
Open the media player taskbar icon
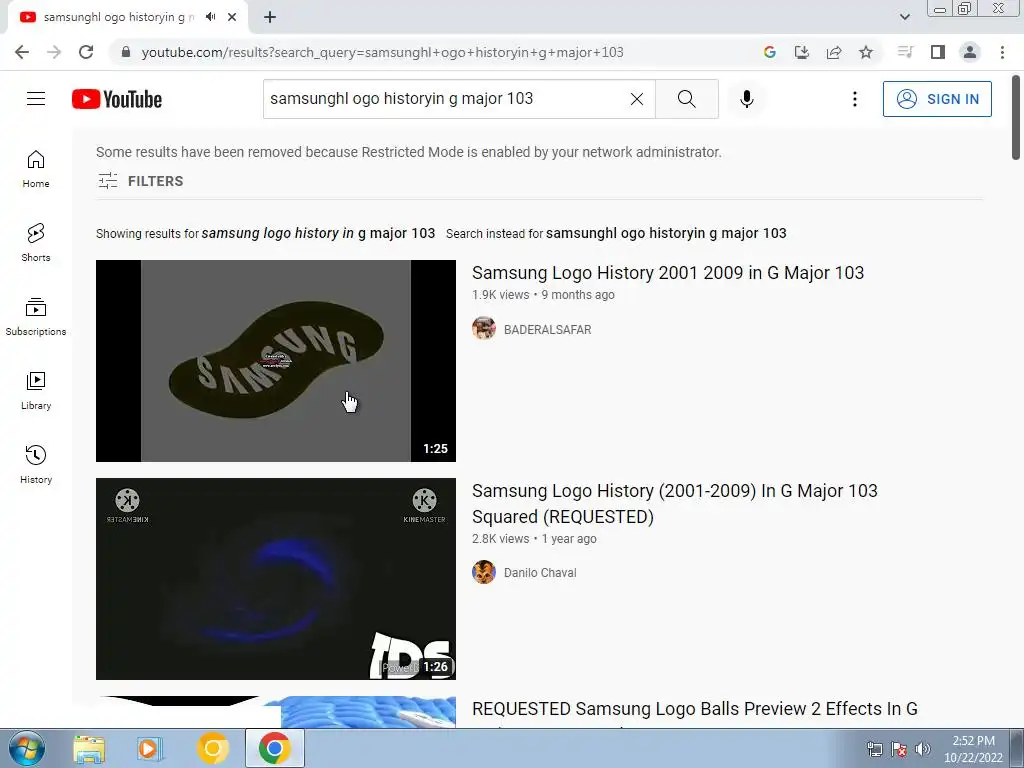[149, 748]
